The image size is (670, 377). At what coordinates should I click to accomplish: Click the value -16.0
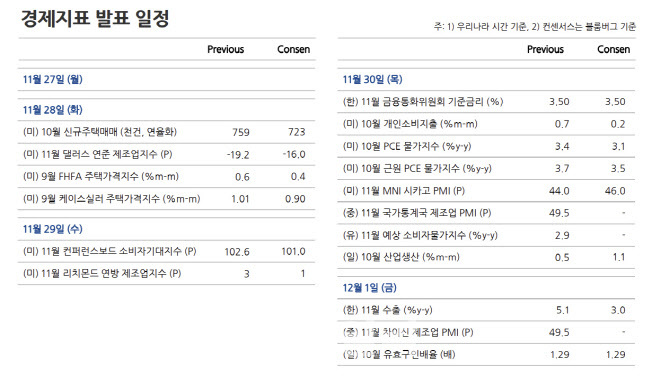coord(294,155)
